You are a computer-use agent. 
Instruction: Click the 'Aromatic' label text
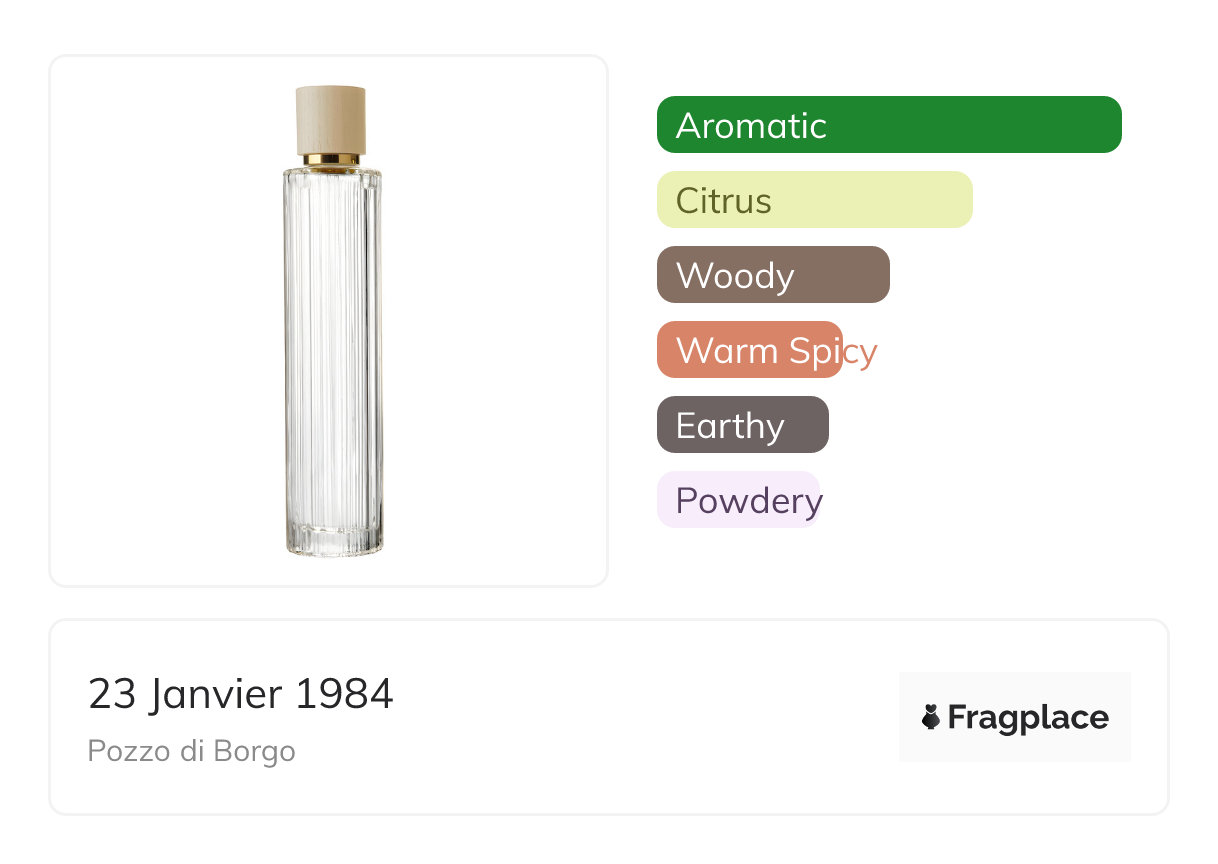tap(751, 126)
